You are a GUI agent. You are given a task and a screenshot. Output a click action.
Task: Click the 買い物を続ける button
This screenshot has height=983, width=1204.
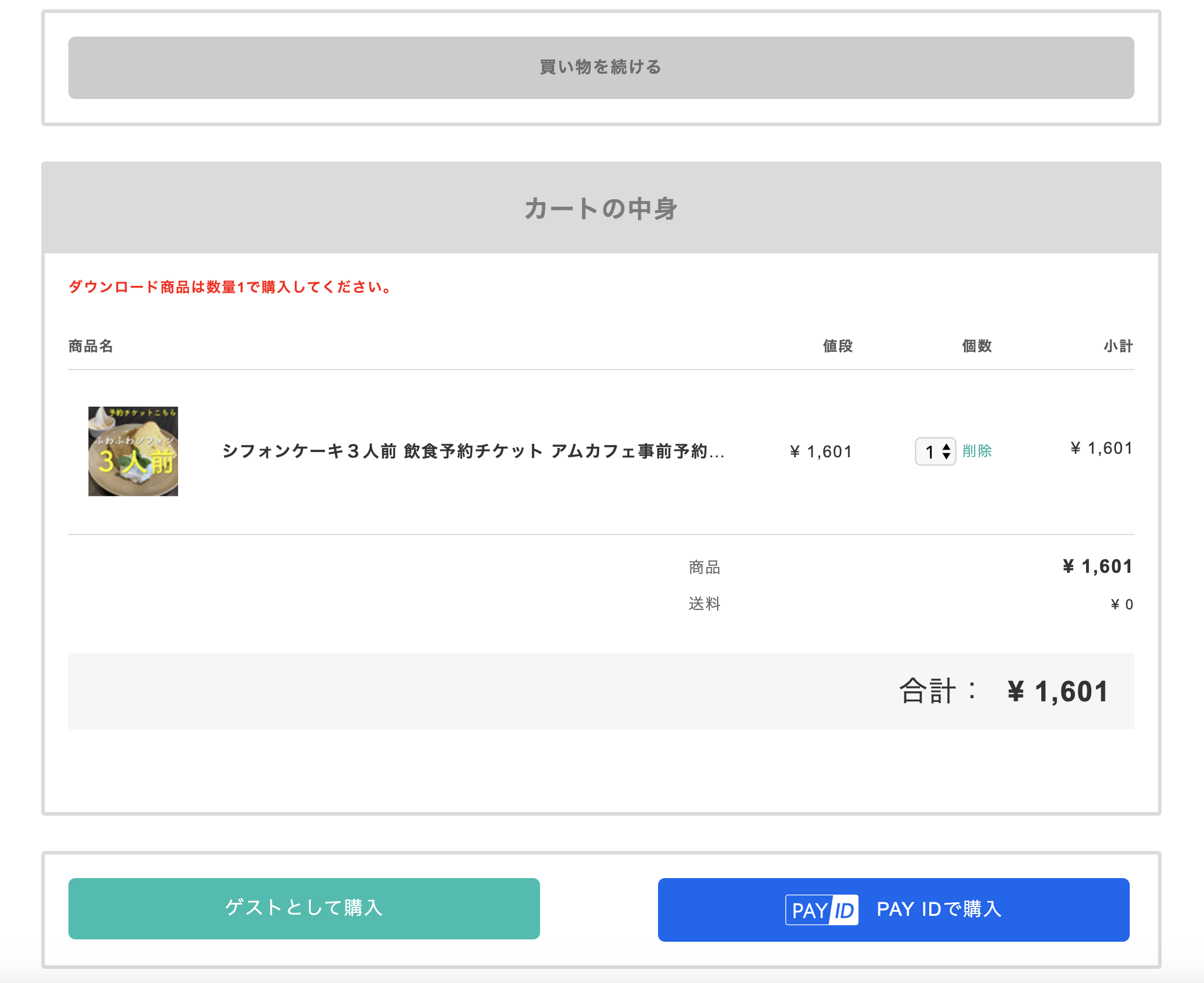pyautogui.click(x=601, y=68)
